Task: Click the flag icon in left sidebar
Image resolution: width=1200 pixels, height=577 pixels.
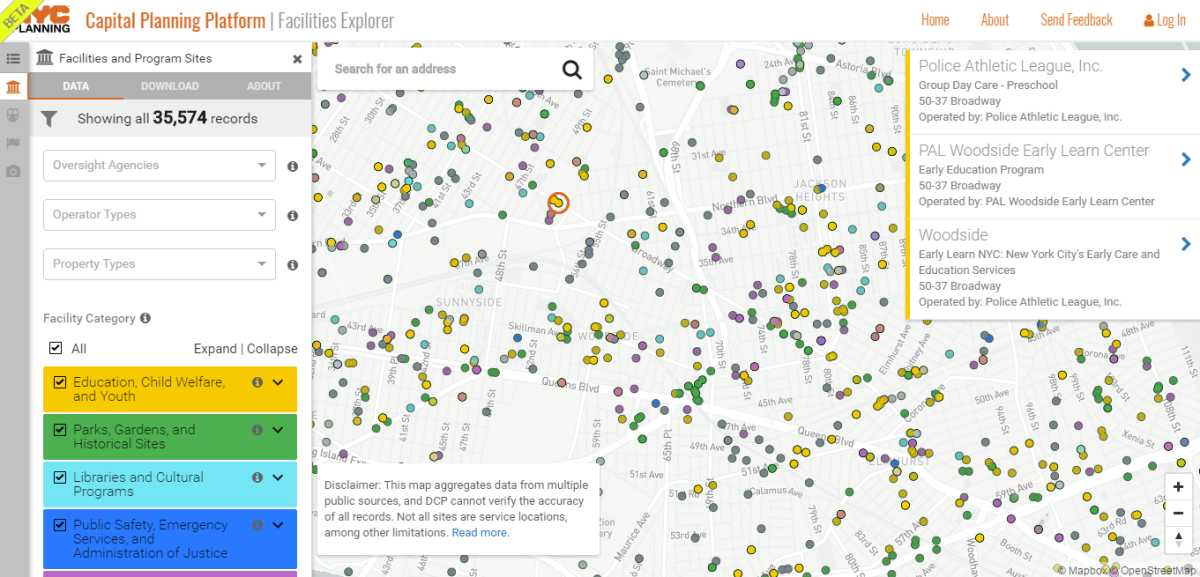Action: click(13, 143)
